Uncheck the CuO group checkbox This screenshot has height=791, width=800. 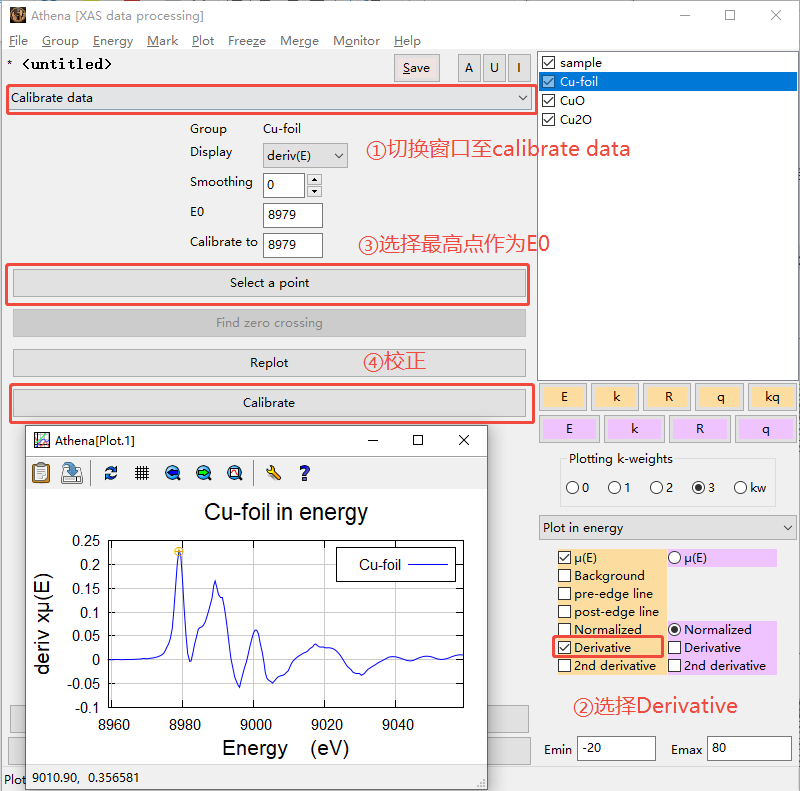(x=548, y=101)
